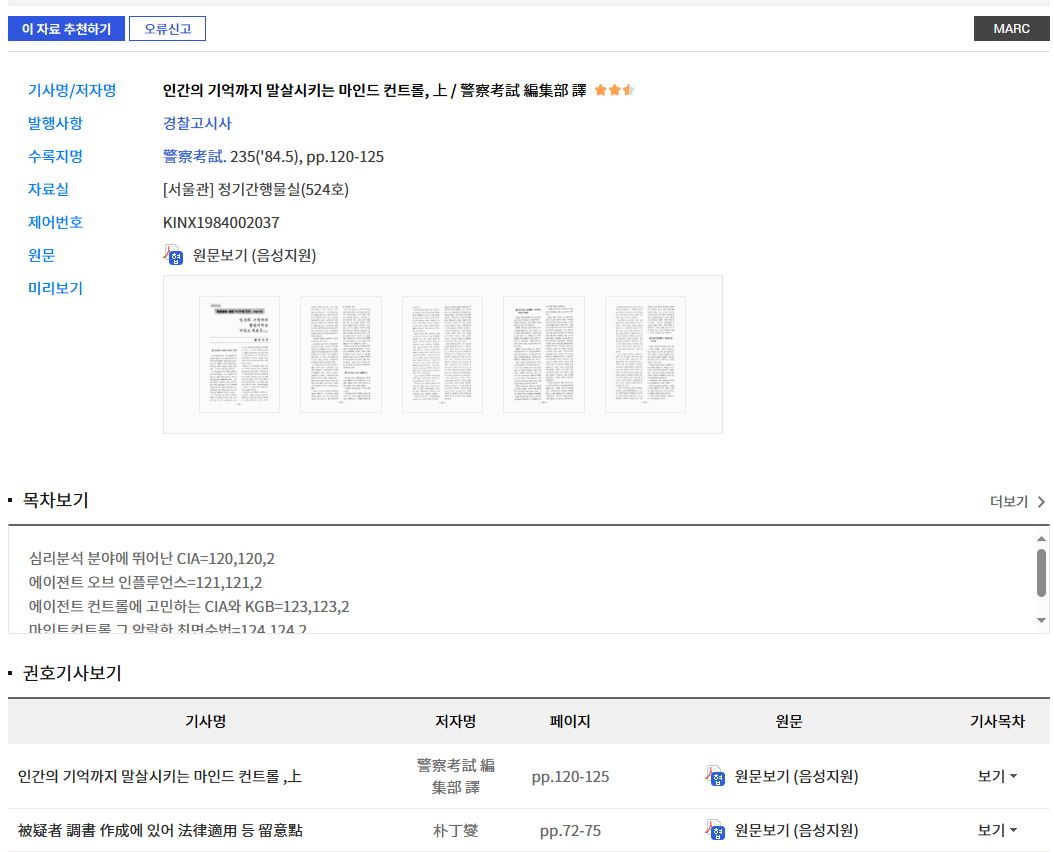Report an error via 오류신고 button
This screenshot has height=852, width=1053.
tap(167, 29)
